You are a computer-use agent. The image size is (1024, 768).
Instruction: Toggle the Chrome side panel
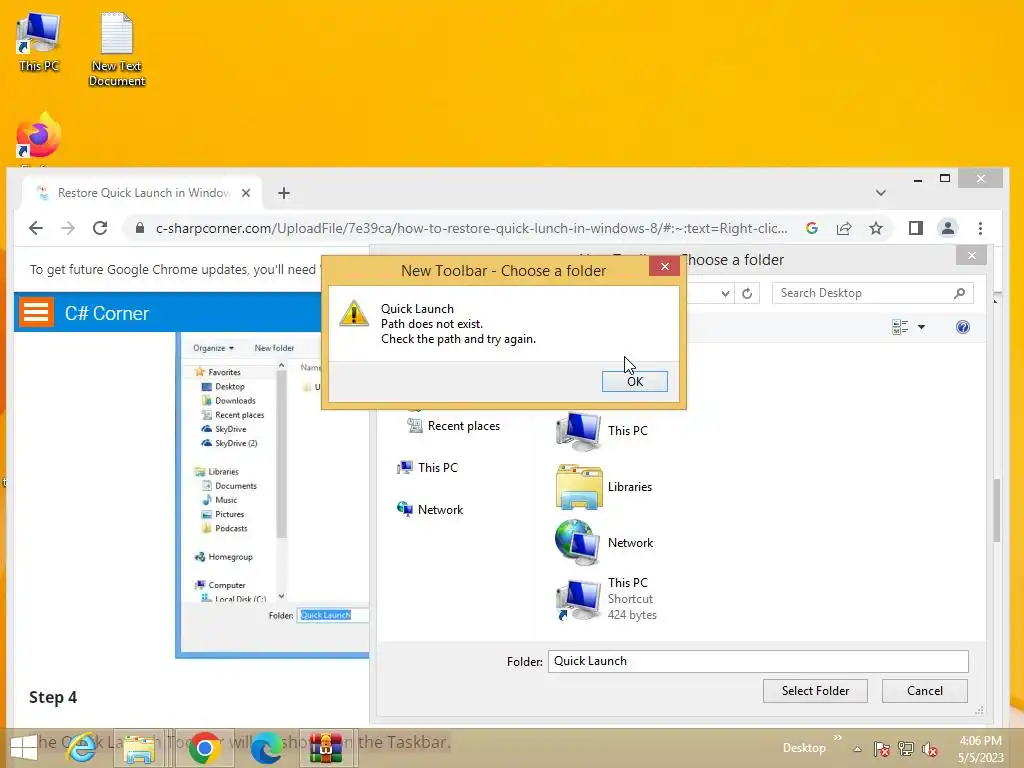(x=916, y=228)
